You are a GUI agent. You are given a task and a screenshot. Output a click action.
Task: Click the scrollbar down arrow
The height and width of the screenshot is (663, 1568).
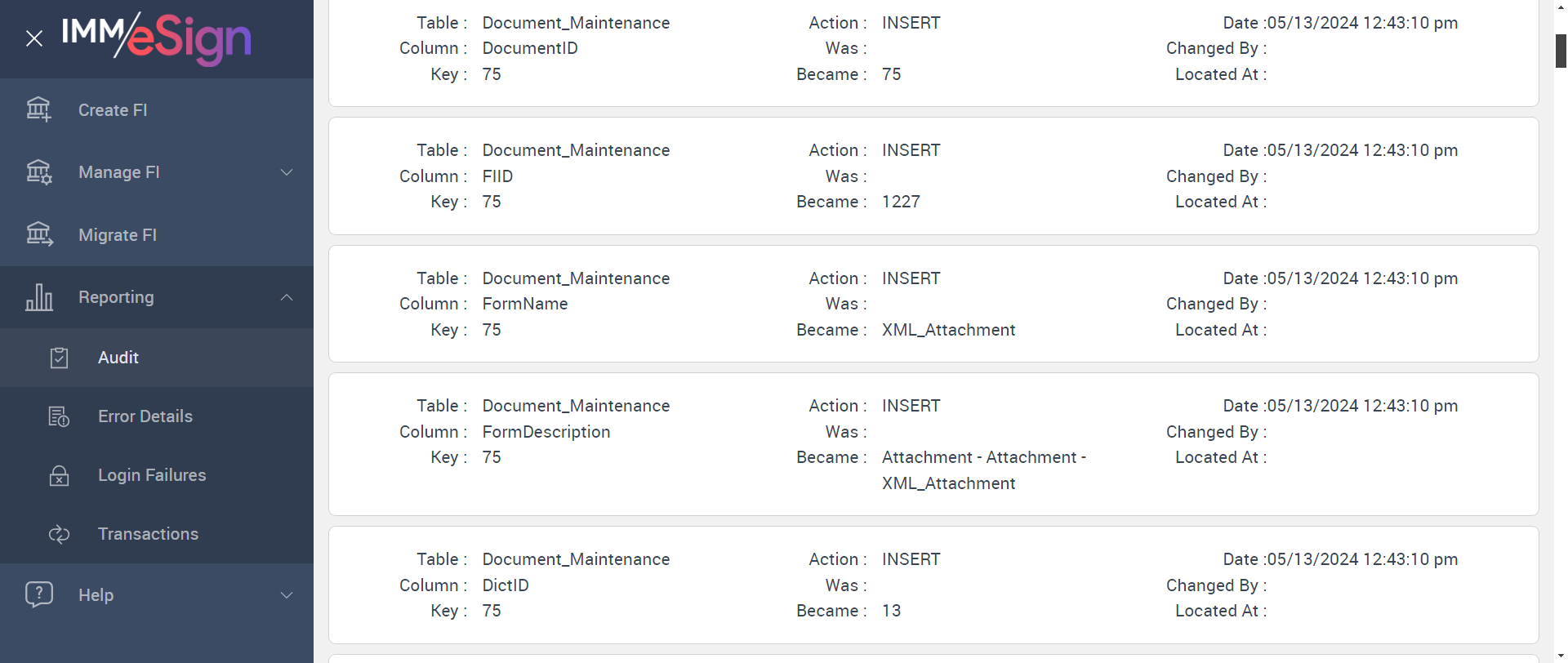[1561, 656]
